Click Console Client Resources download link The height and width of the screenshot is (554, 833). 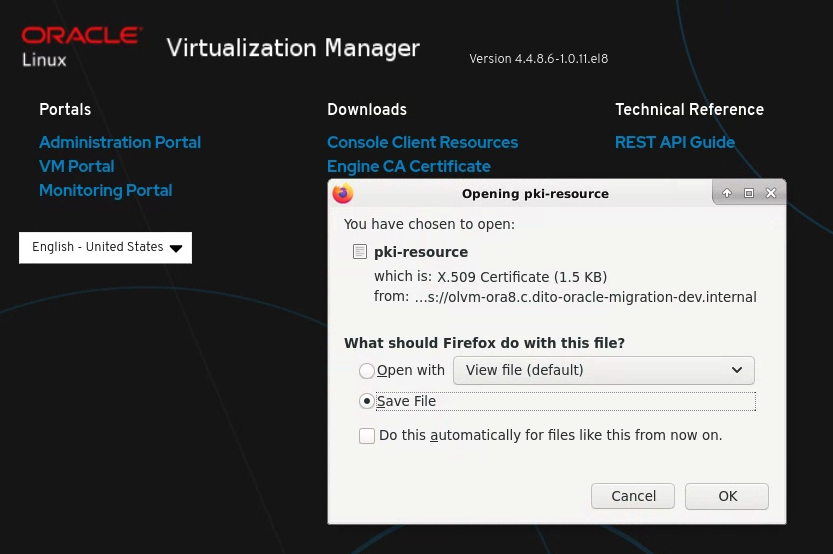pyautogui.click(x=422, y=142)
